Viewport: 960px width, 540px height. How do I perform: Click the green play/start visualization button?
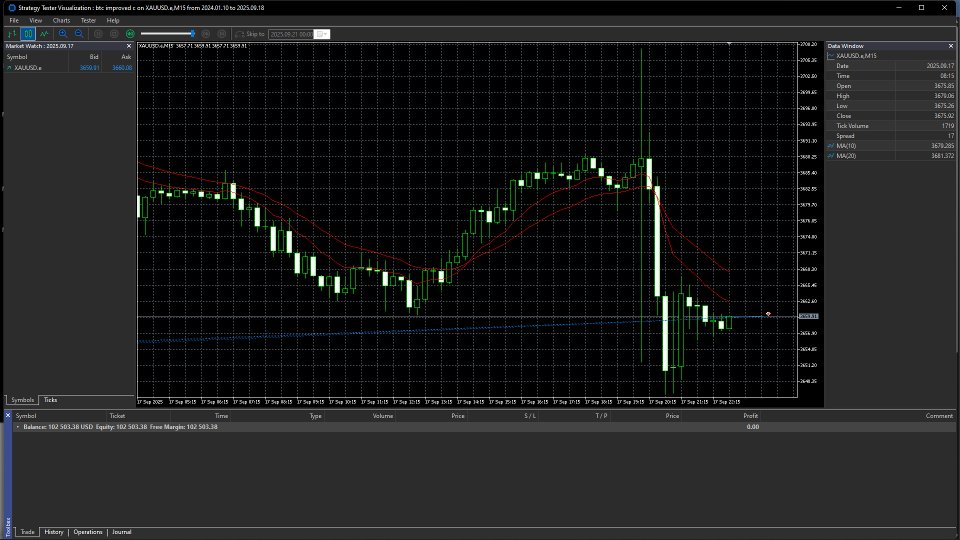[x=130, y=34]
